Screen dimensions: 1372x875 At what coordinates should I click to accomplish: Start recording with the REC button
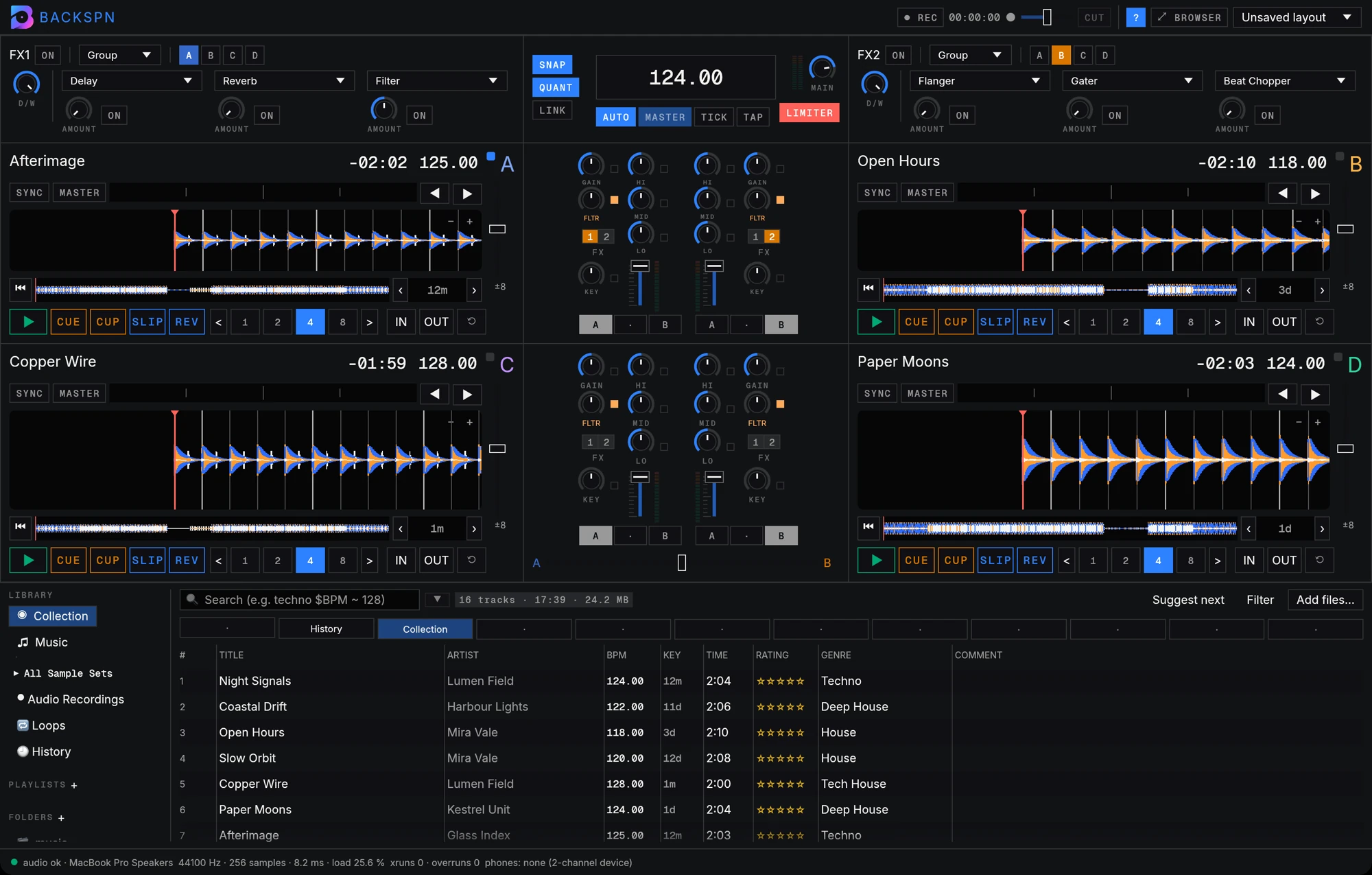pyautogui.click(x=920, y=18)
